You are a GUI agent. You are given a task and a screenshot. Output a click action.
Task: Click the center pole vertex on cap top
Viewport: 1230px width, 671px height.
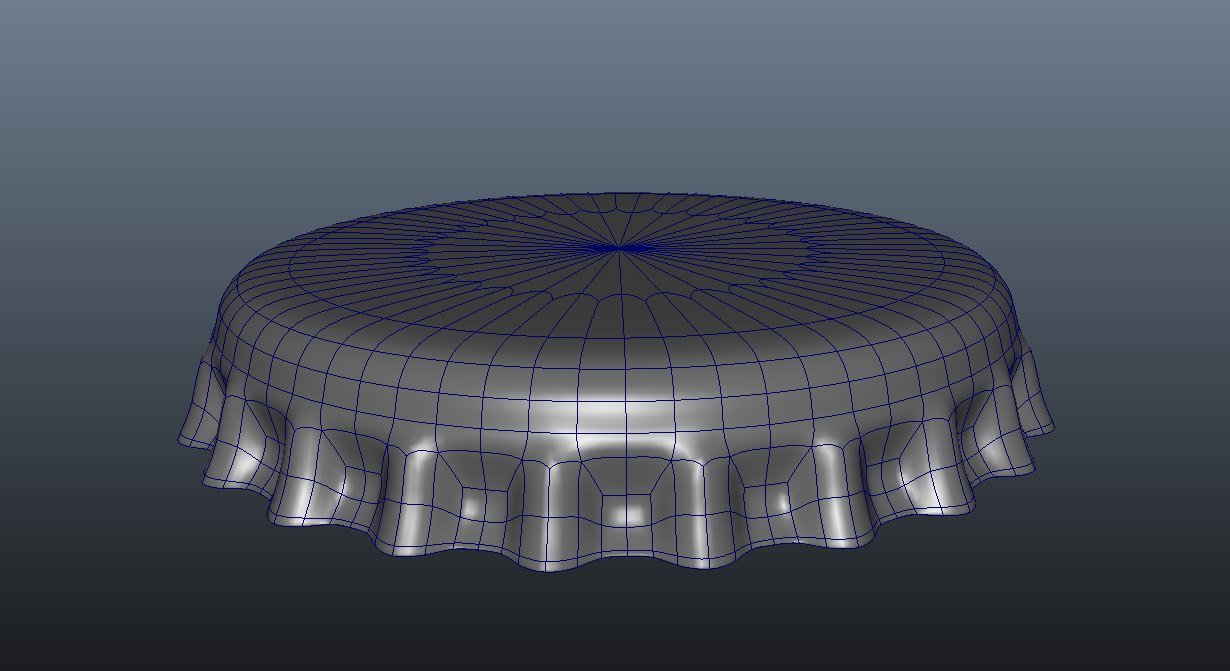point(619,247)
